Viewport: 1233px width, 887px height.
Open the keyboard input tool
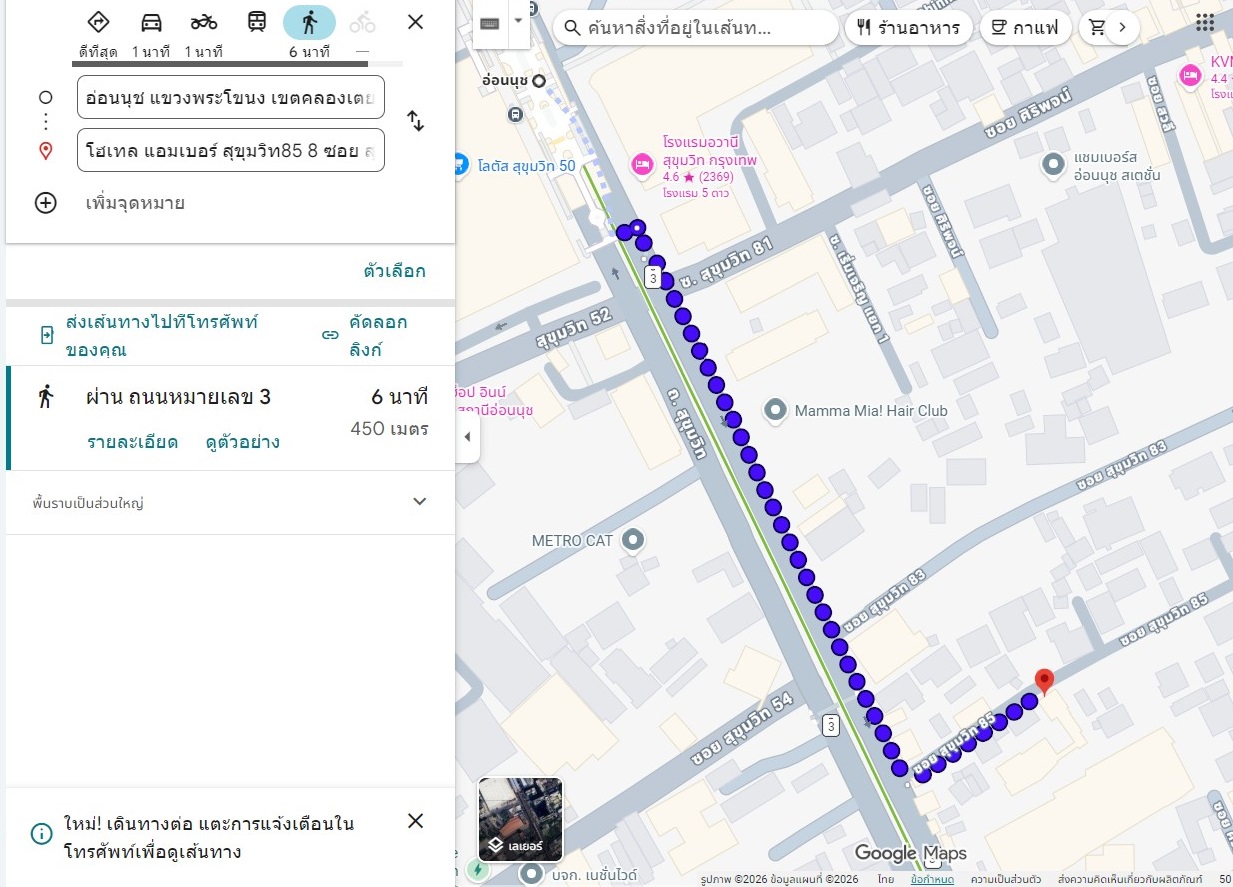(x=489, y=23)
